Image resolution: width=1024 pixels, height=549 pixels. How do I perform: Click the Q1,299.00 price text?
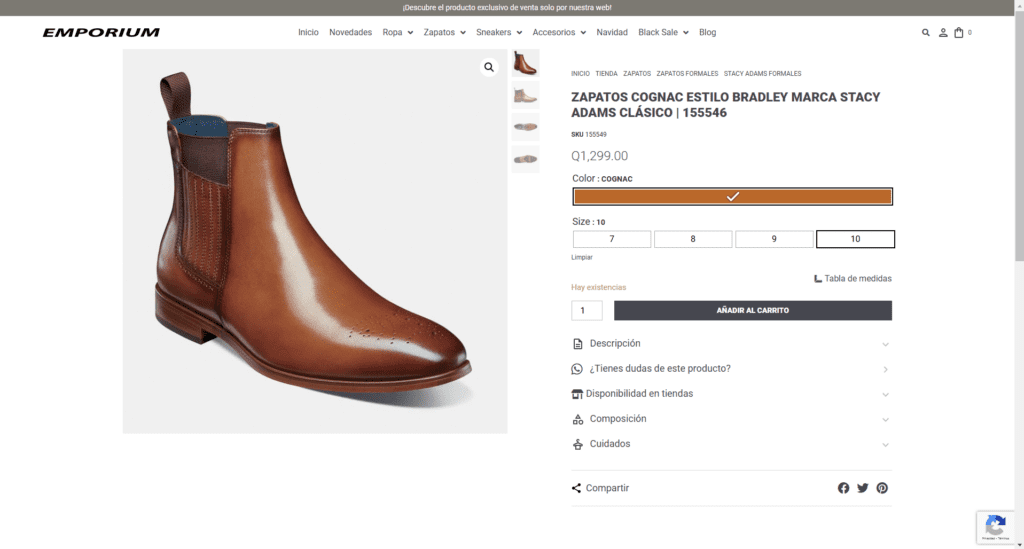click(600, 156)
